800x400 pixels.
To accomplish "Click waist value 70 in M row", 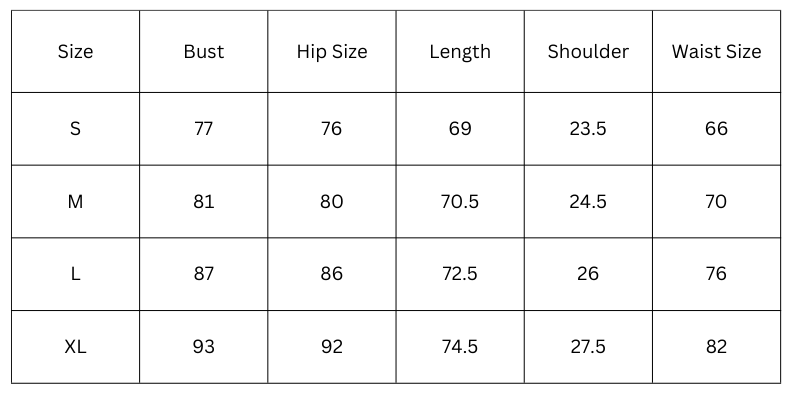I will click(716, 202).
